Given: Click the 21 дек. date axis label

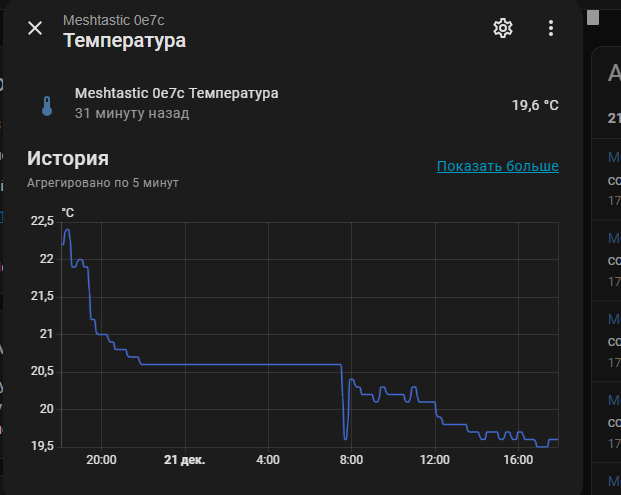Looking at the screenshot, I should point(185,460).
